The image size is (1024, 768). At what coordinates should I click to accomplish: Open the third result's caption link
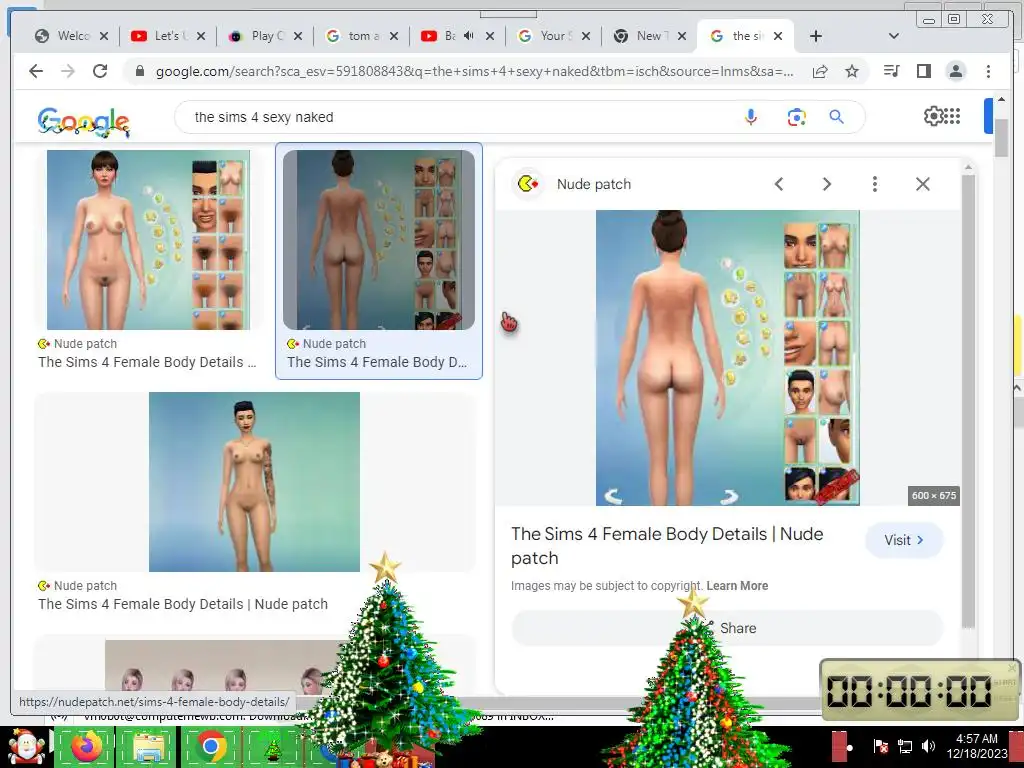[183, 604]
